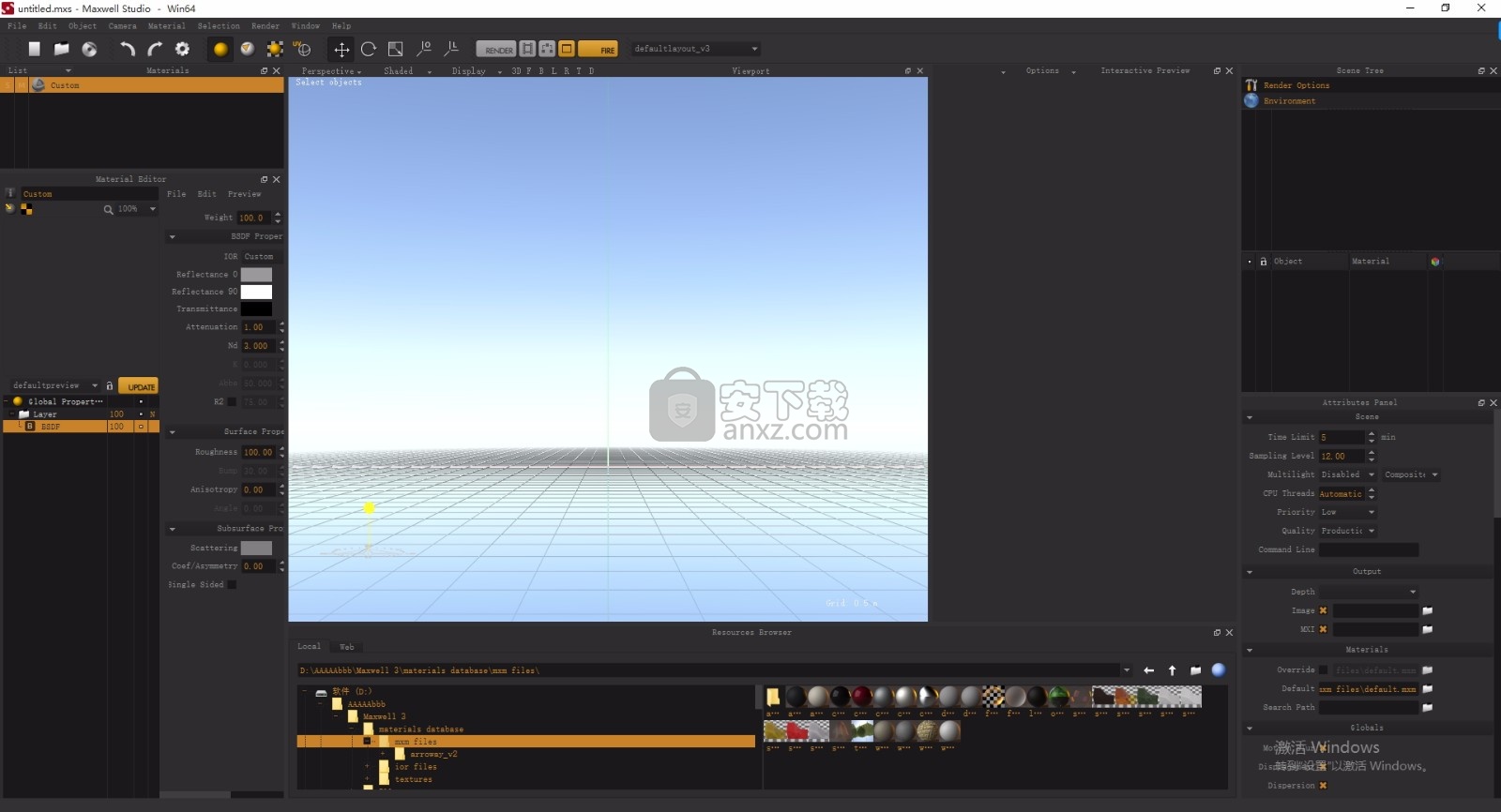1501x812 pixels.
Task: Toggle the R2 checkbox
Action: pyautogui.click(x=232, y=401)
